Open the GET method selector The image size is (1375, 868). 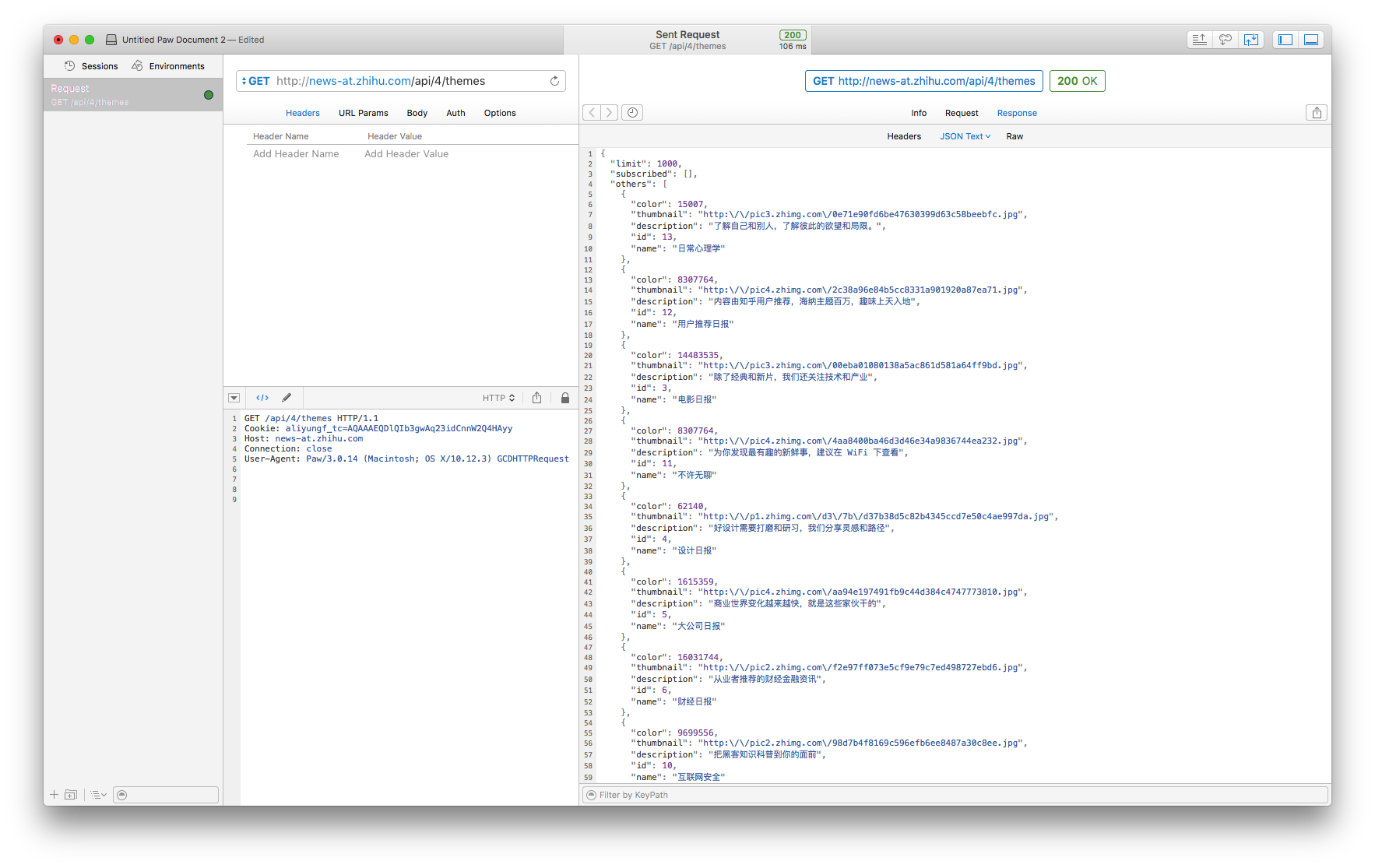[x=255, y=81]
